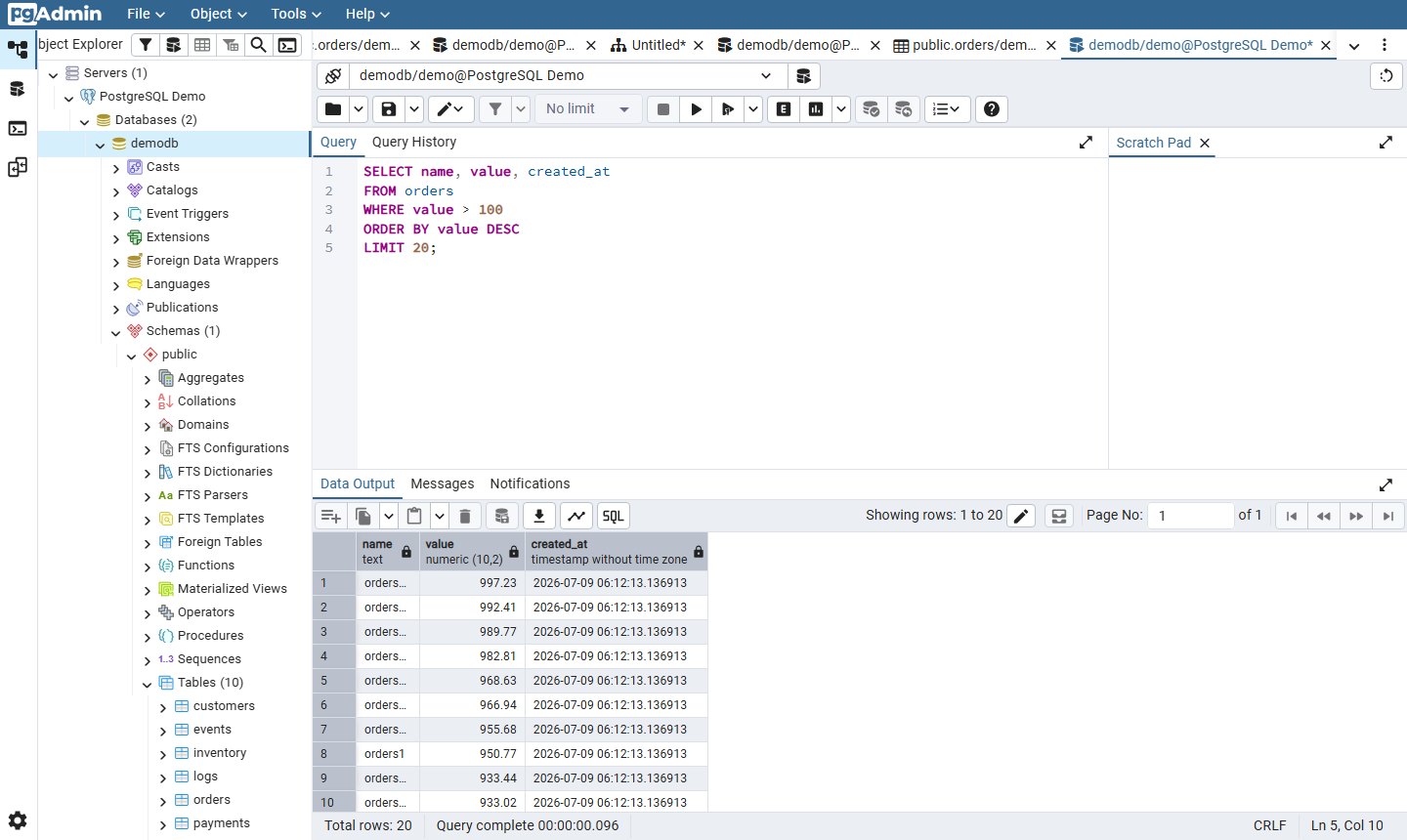This screenshot has height=840, width=1407.
Task: Collapse the Tables (10) tree node
Action: tap(148, 684)
